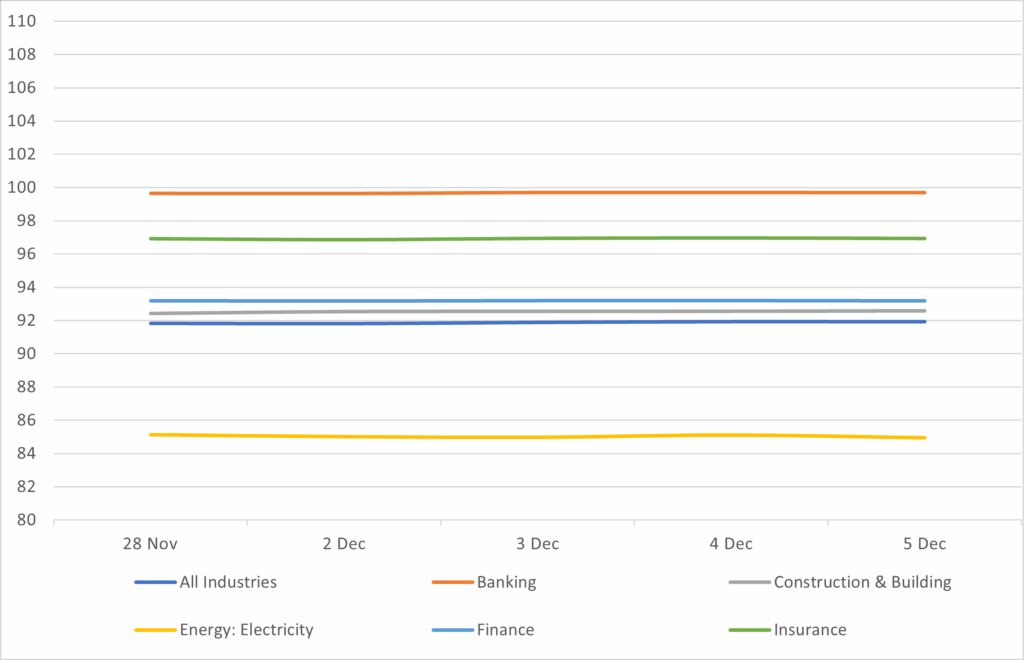Click the 100 value on the y-axis
Image resolution: width=1024 pixels, height=660 pixels.
(x=23, y=188)
